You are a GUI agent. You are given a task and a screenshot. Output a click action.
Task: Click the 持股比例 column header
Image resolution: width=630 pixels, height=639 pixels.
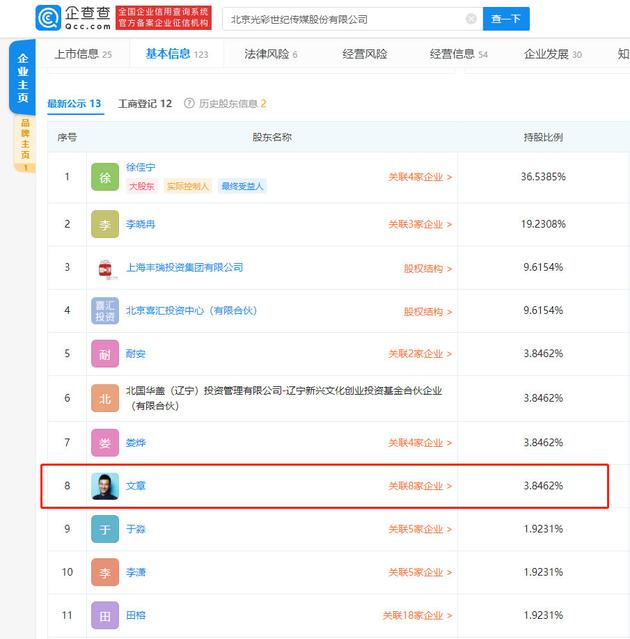coord(543,137)
